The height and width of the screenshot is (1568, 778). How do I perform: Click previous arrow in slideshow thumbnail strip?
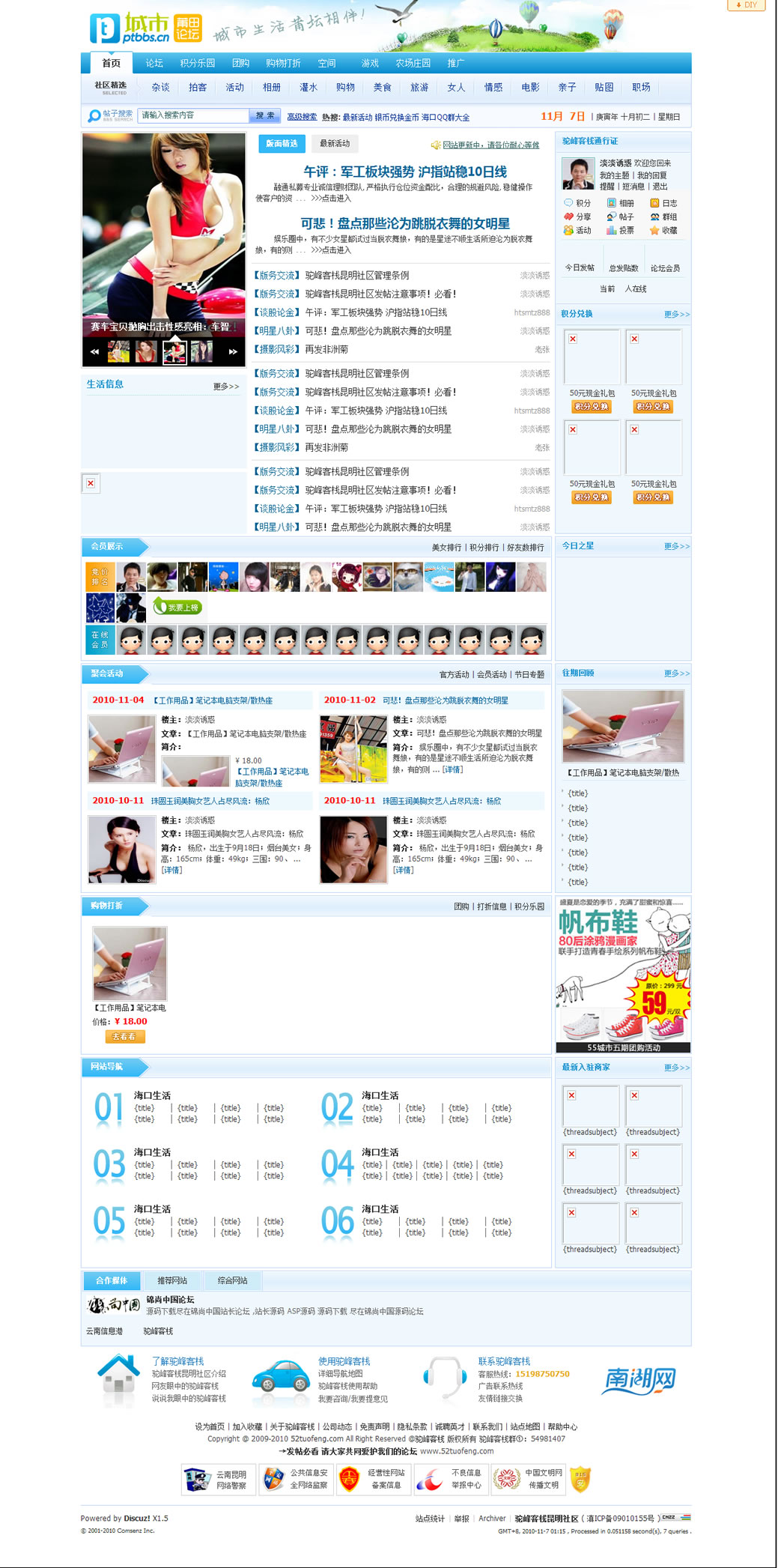[x=94, y=351]
